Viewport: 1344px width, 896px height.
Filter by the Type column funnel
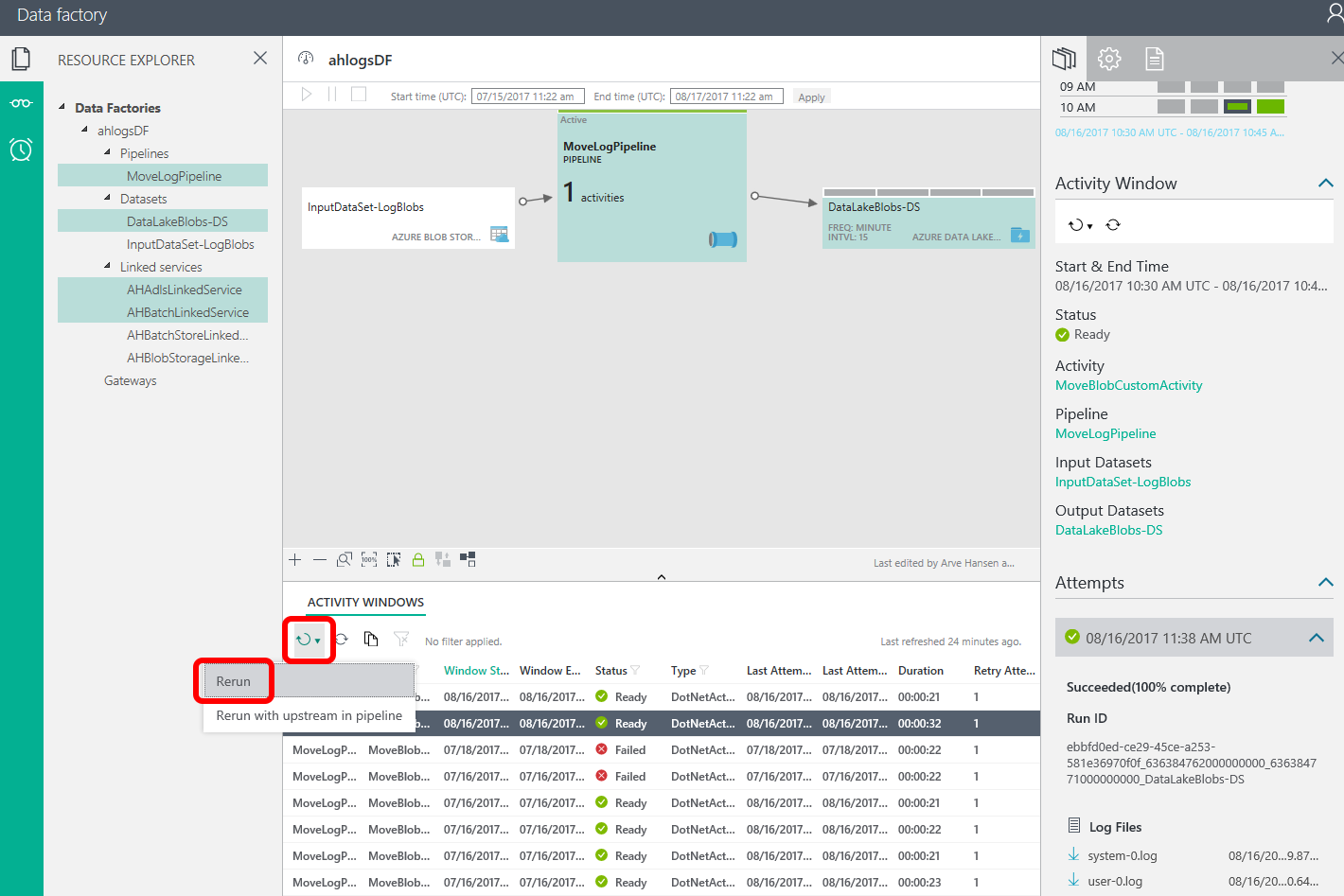tap(703, 670)
